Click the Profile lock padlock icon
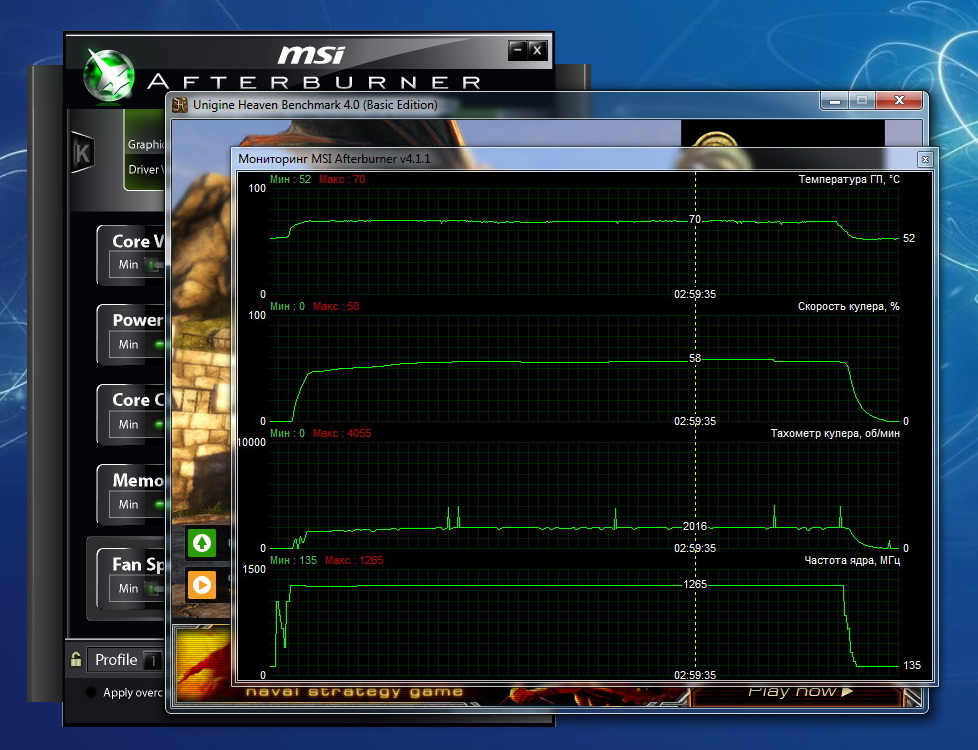The height and width of the screenshot is (750, 978). tap(75, 660)
